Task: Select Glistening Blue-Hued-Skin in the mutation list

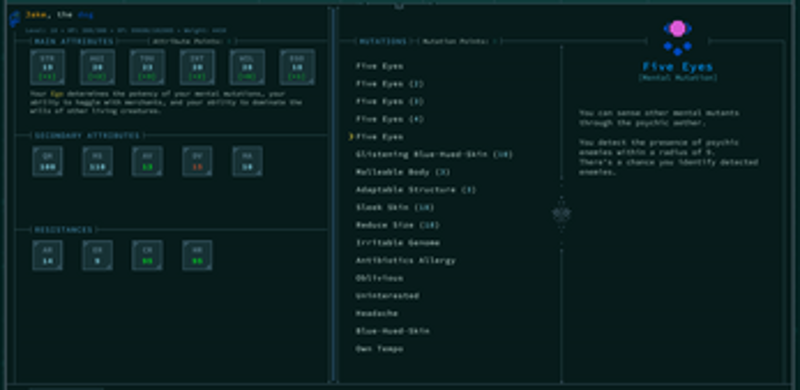Action: click(434, 154)
